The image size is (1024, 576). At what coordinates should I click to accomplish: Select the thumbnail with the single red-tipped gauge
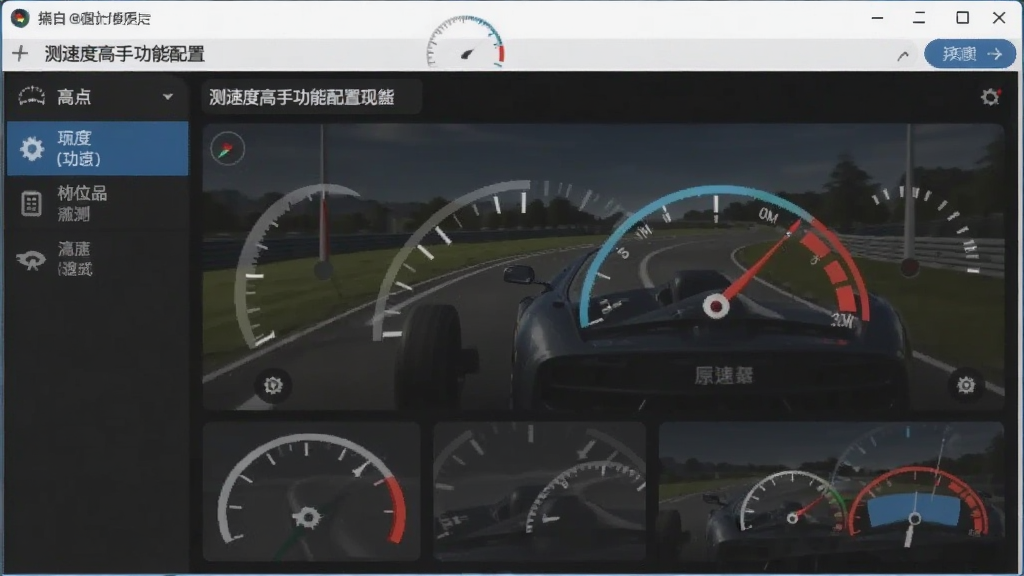pos(312,491)
